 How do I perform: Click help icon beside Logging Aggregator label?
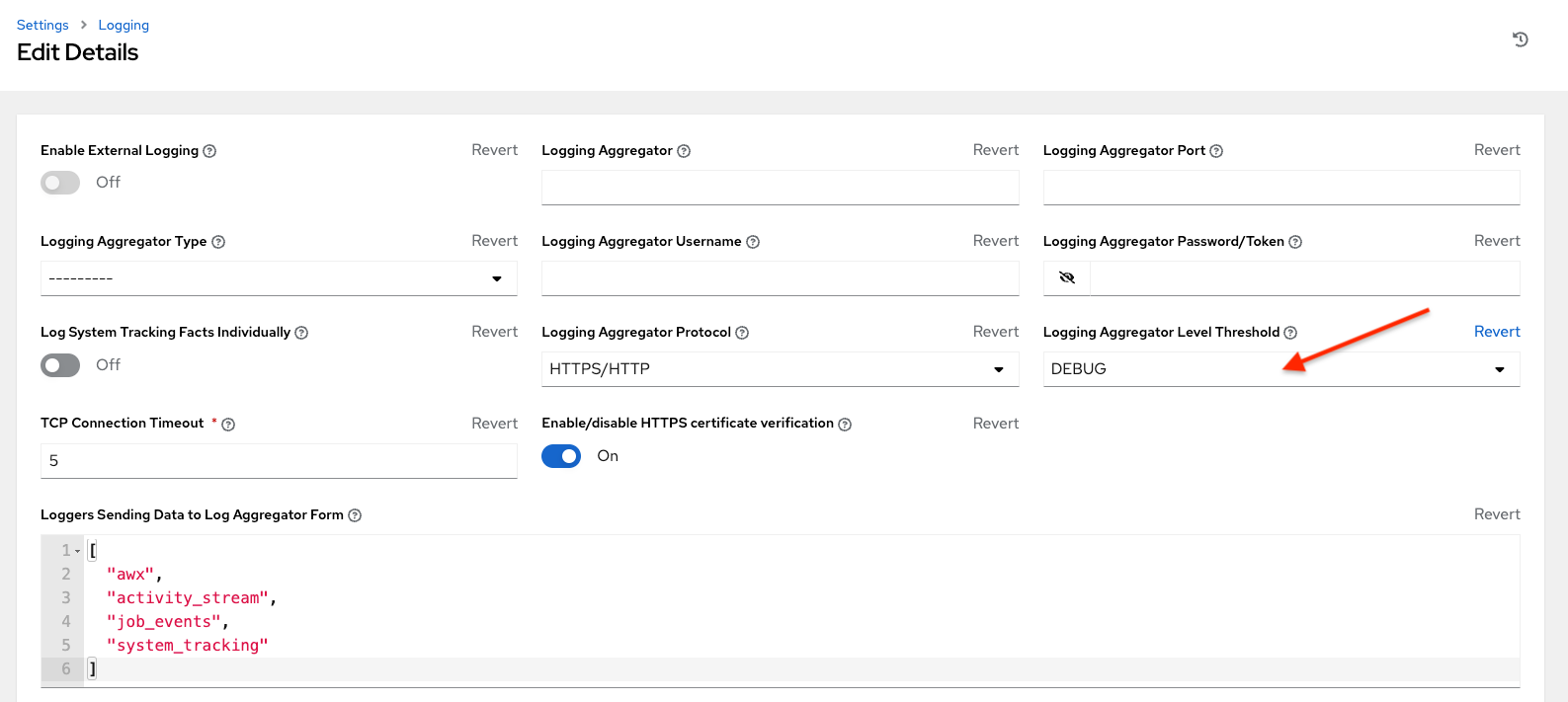click(x=684, y=151)
